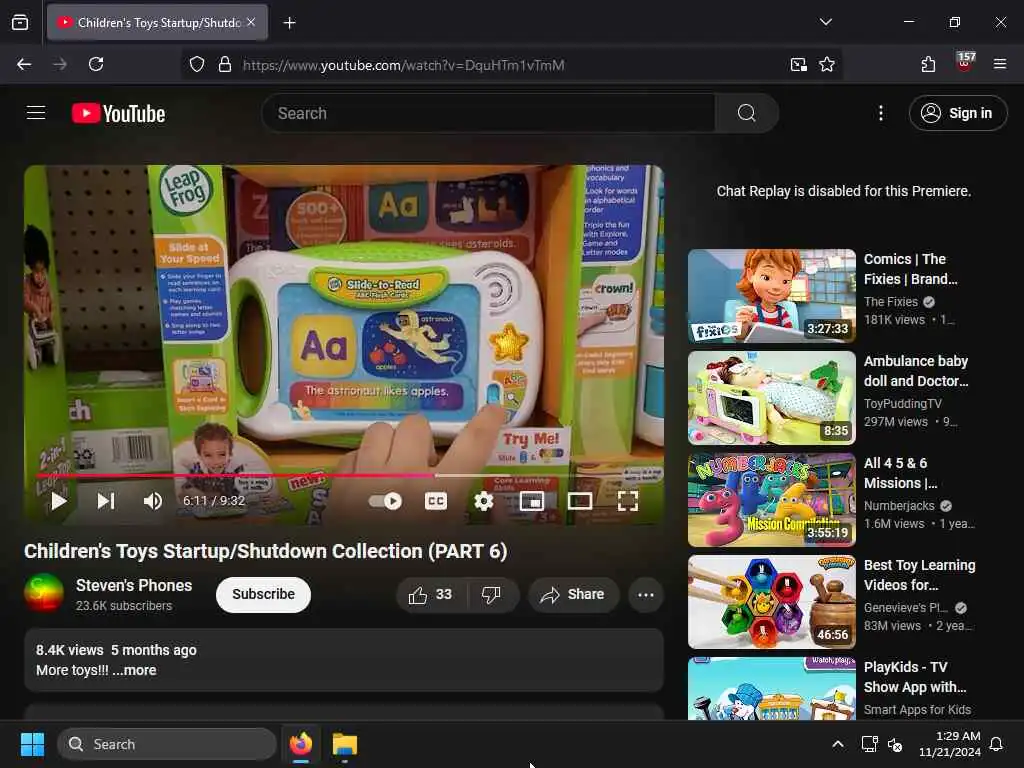Open Numberjacks Missions video thumbnail
This screenshot has width=1024, height=768.
[x=772, y=500]
